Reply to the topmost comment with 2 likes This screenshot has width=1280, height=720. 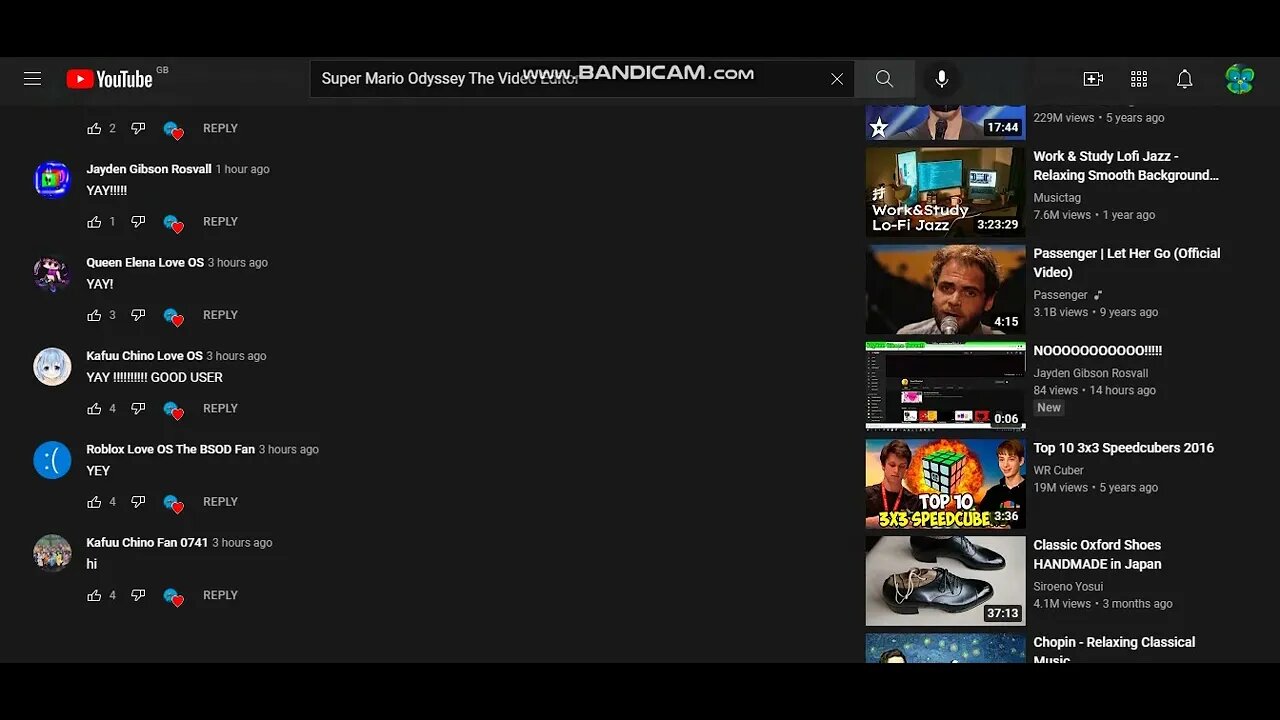220,128
